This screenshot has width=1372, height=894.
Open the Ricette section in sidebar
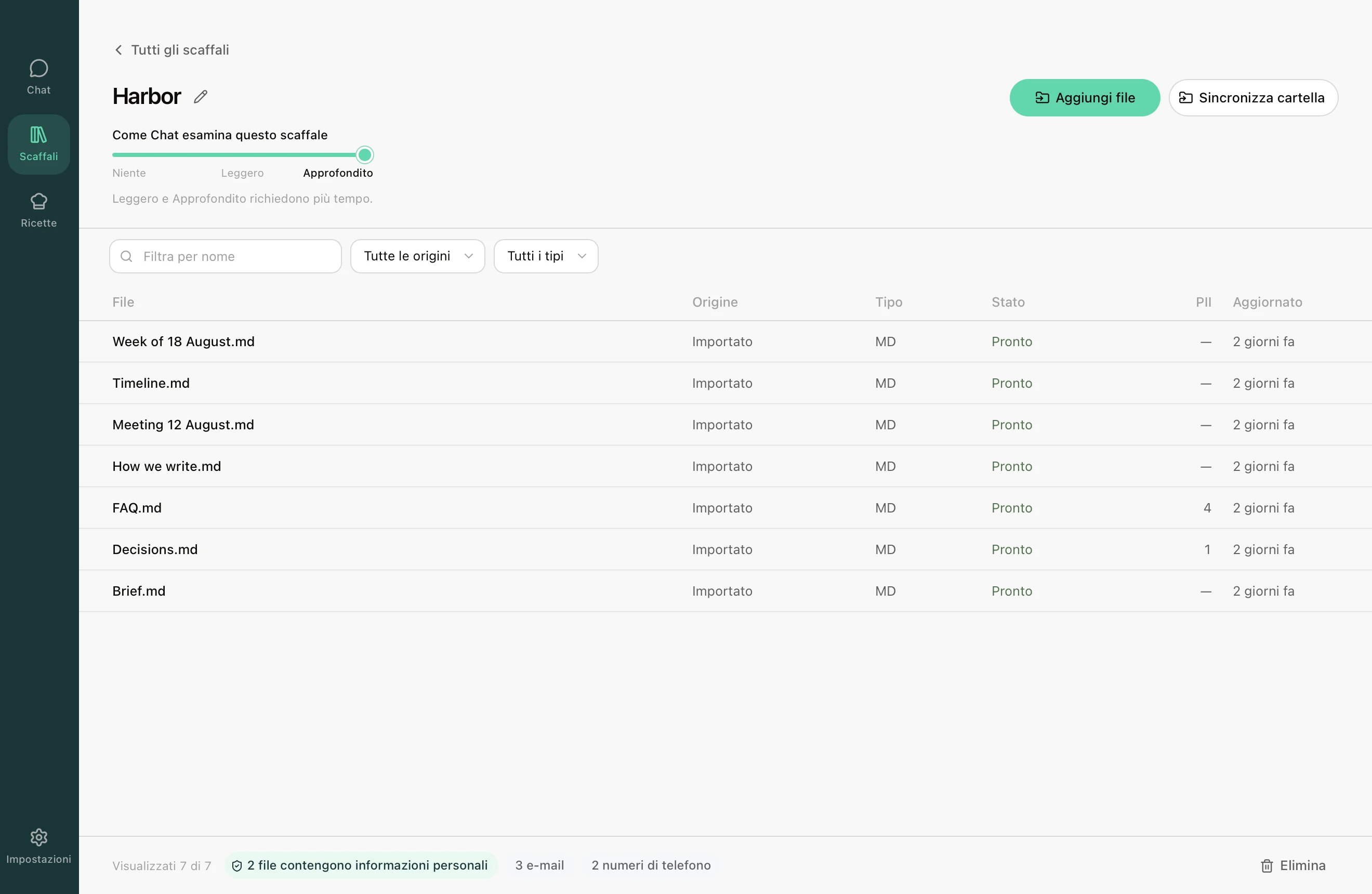pos(38,211)
